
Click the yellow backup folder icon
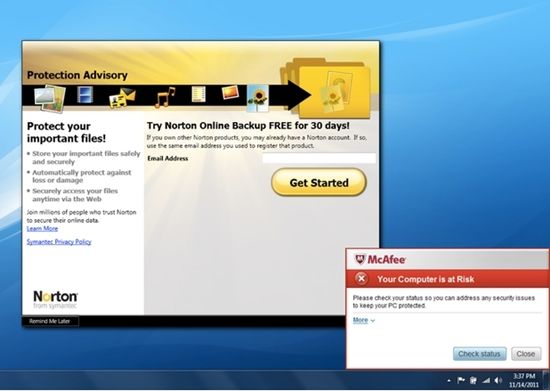click(x=326, y=88)
